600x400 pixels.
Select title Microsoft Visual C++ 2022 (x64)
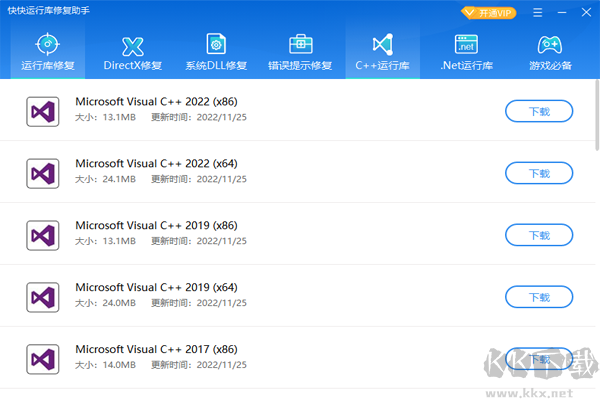(x=156, y=164)
